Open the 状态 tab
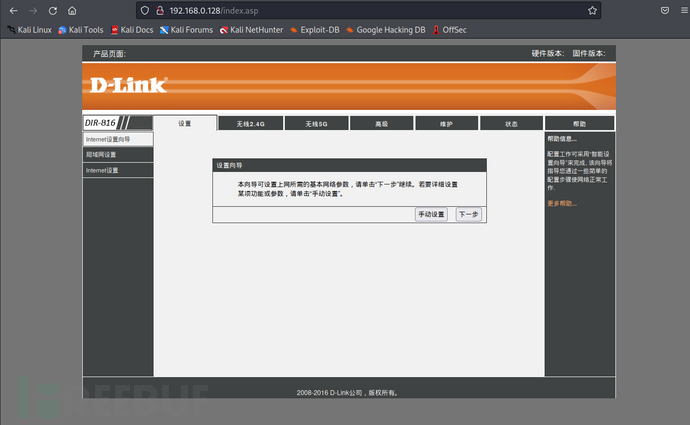The height and width of the screenshot is (425, 690). 511,123
